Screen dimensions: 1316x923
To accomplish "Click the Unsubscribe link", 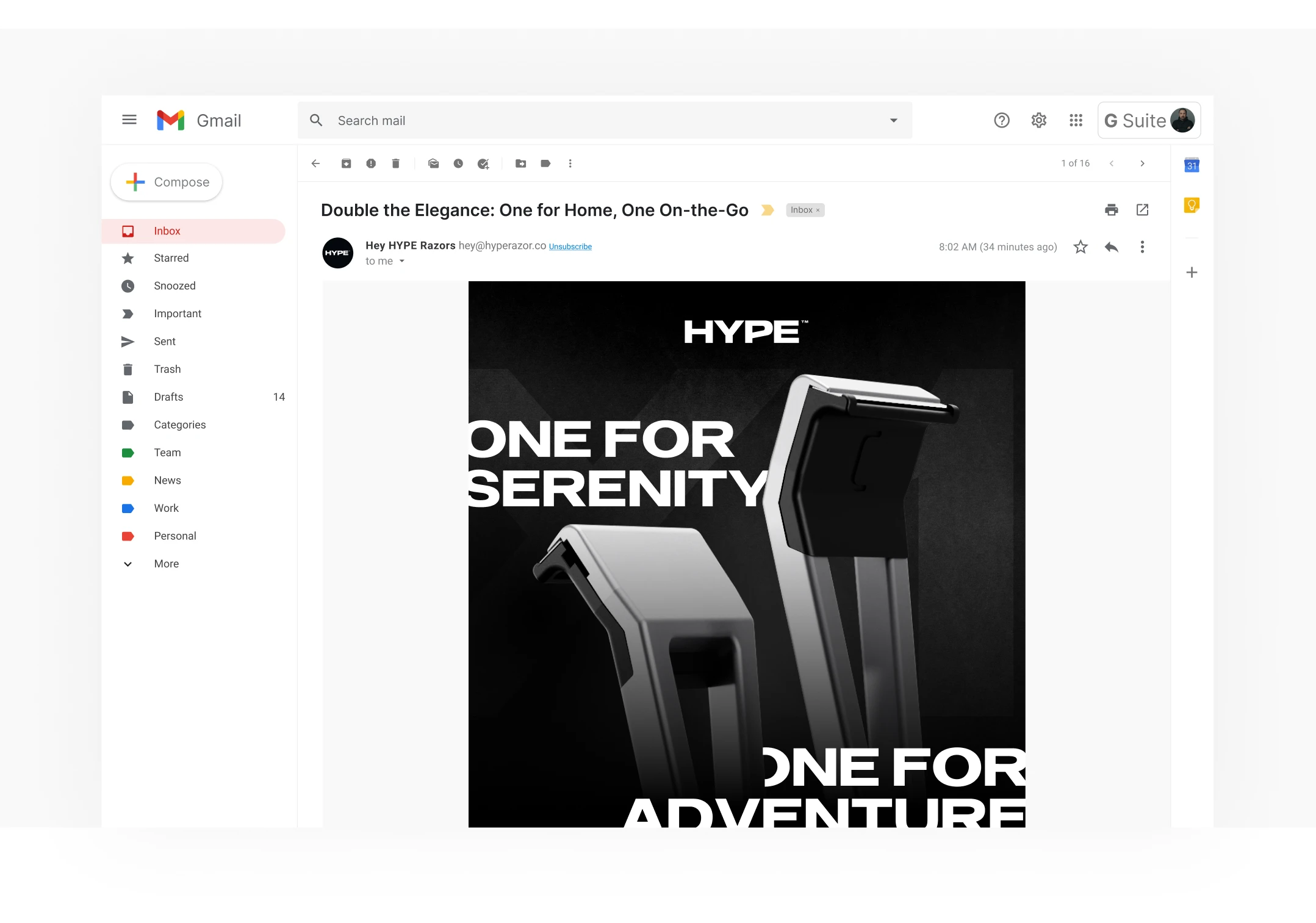I will pyautogui.click(x=570, y=246).
